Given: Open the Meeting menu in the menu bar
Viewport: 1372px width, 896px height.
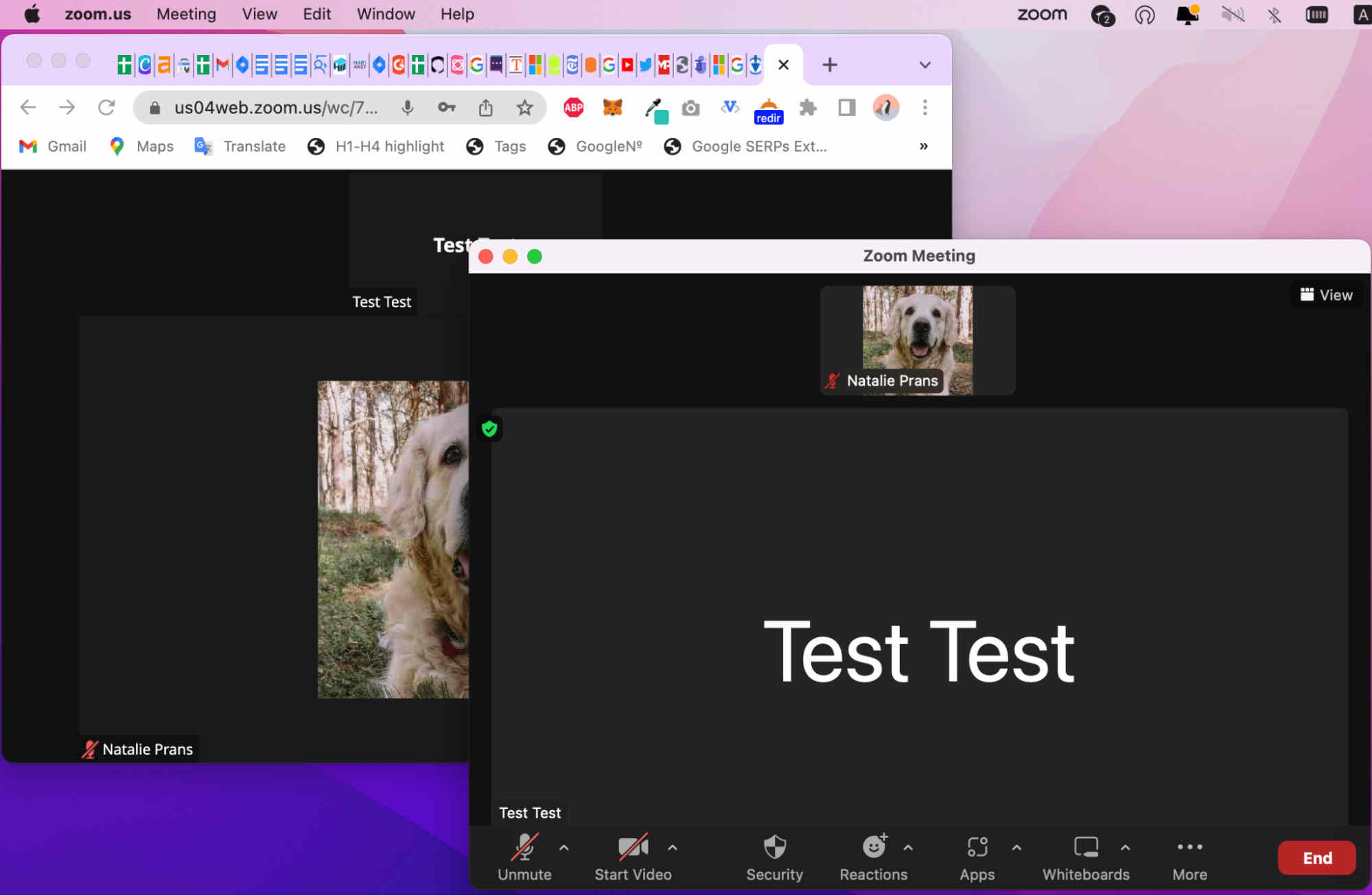Looking at the screenshot, I should pyautogui.click(x=186, y=14).
